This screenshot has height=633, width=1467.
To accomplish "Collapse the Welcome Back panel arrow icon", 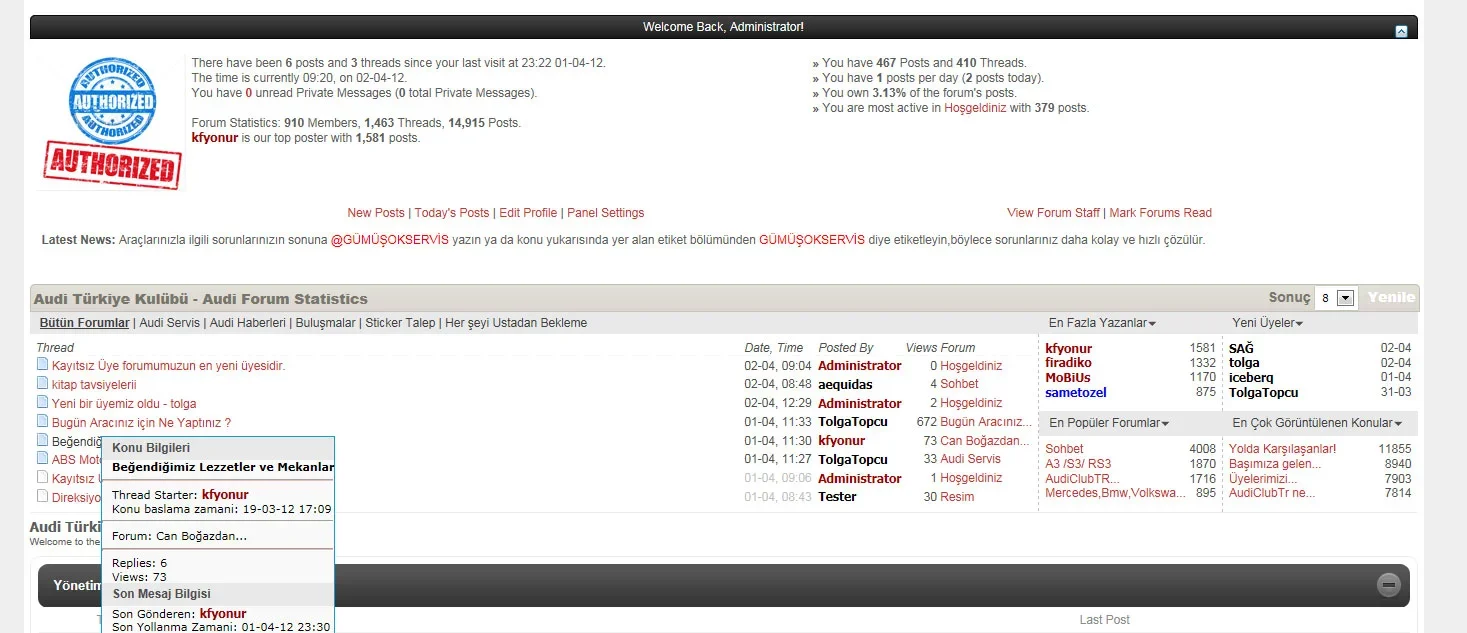I will pyautogui.click(x=1401, y=31).
